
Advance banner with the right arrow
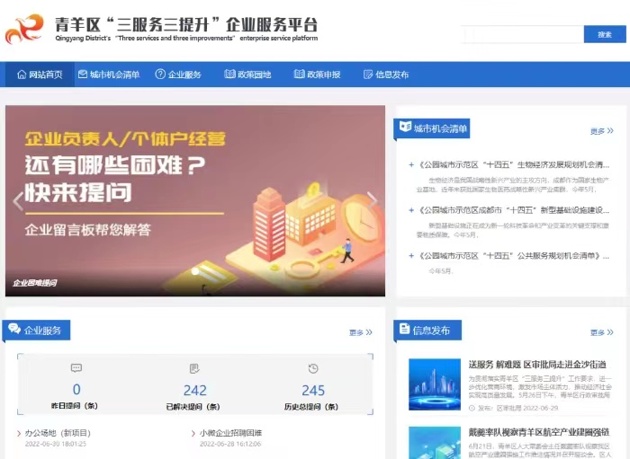(372, 200)
